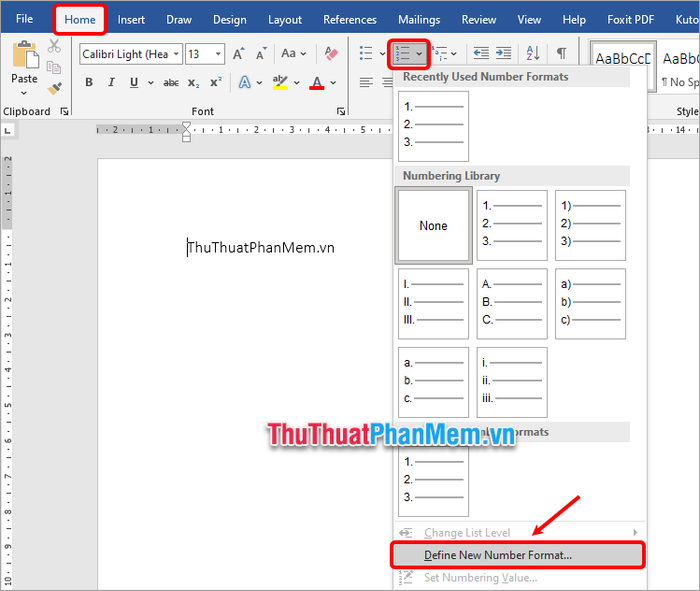
Task: Open the font name dropdown
Action: 176,54
